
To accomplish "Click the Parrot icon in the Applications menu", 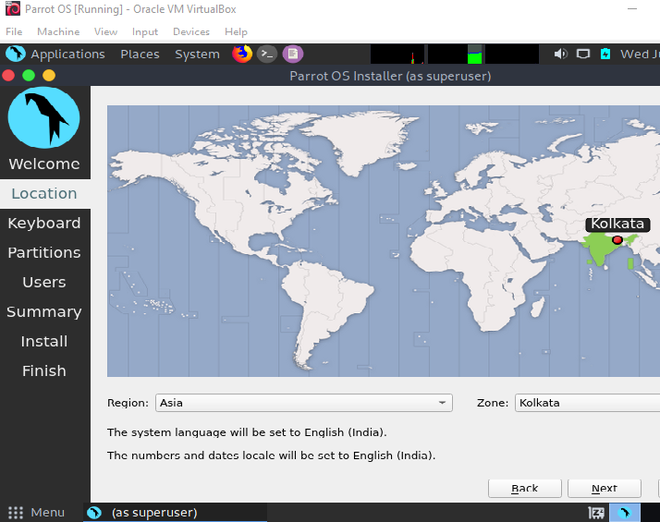I will (x=16, y=54).
